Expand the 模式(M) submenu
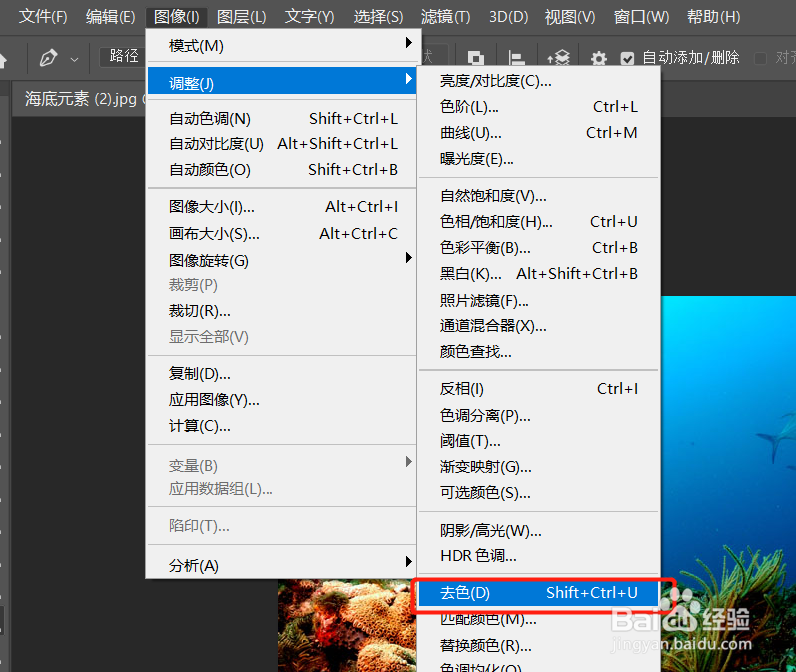 284,46
